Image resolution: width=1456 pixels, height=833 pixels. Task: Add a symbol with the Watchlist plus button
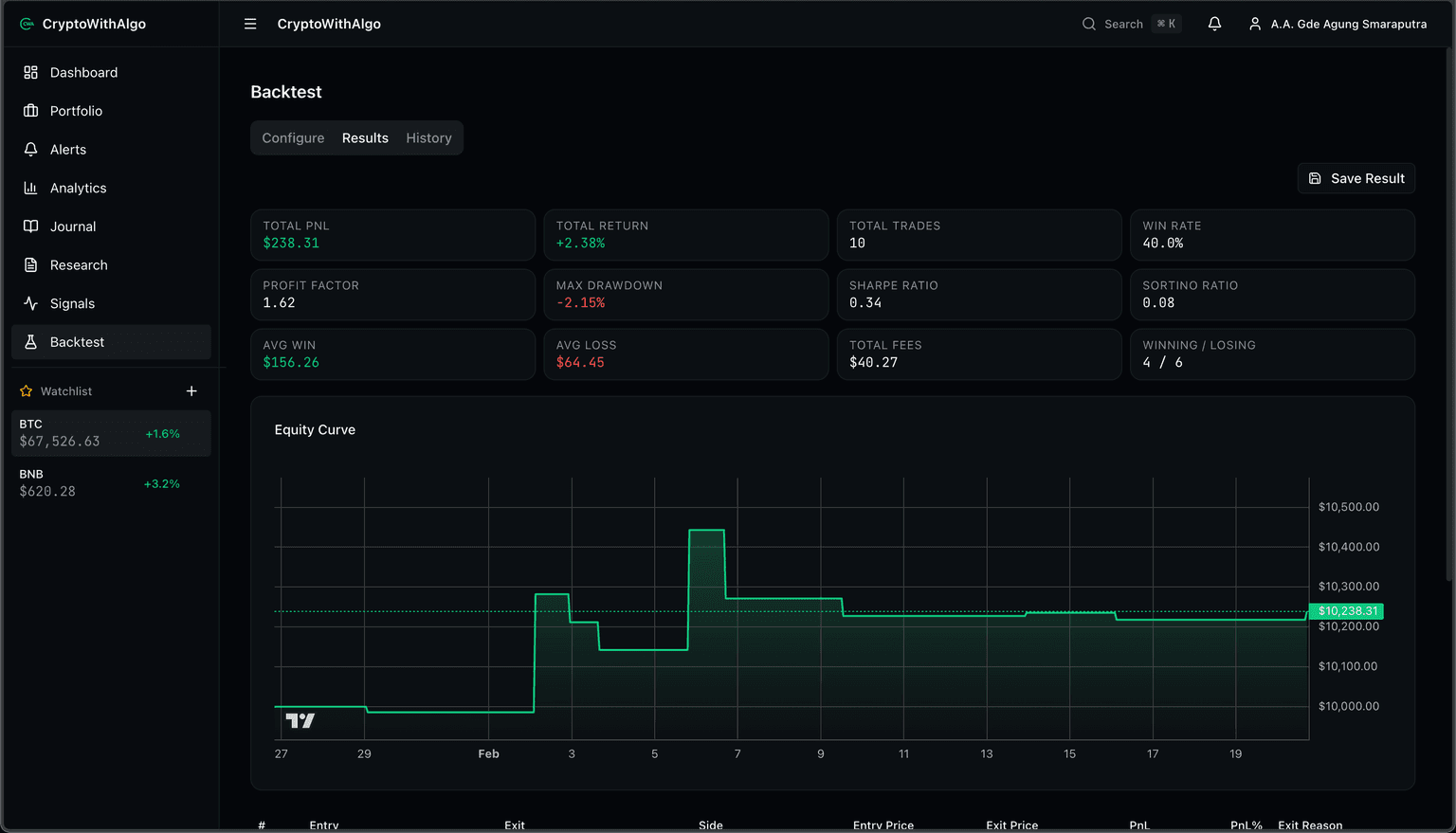click(191, 390)
